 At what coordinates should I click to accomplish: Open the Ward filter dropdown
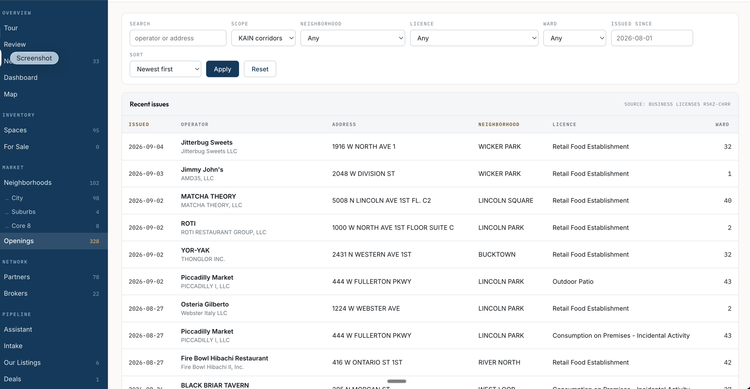[x=574, y=38]
